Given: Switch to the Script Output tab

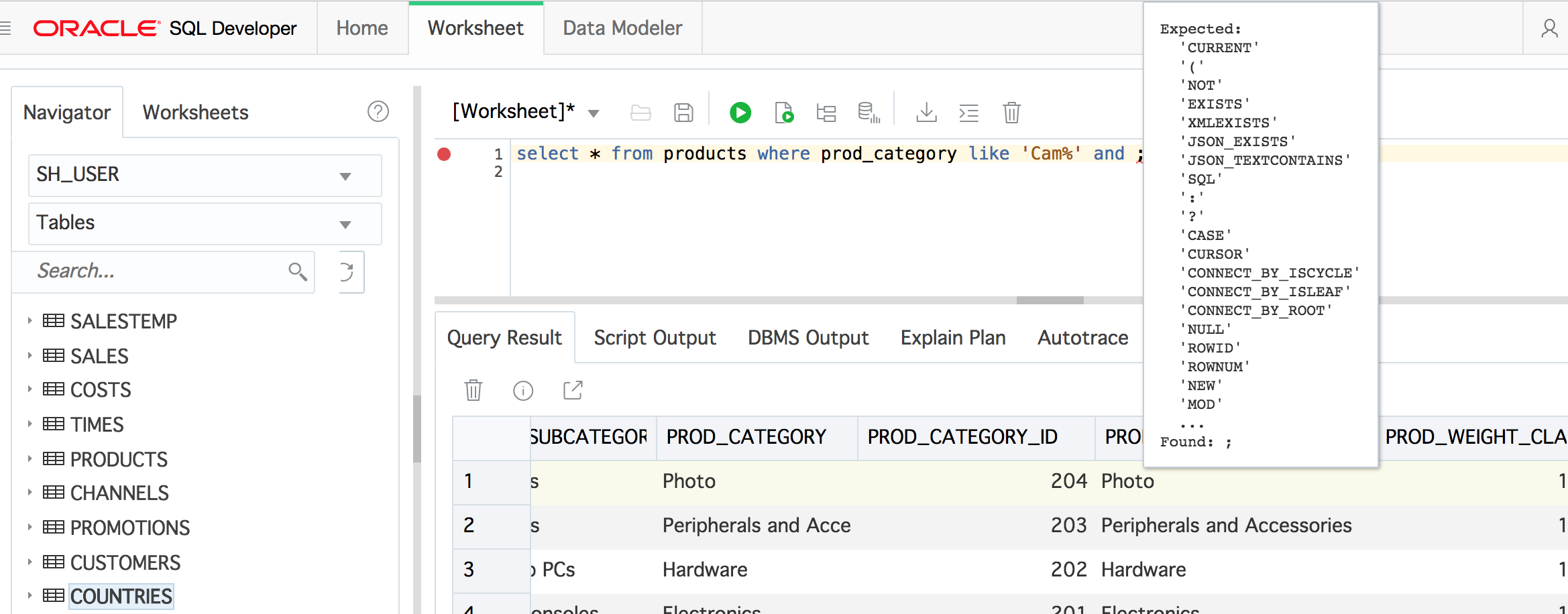Looking at the screenshot, I should 655,338.
